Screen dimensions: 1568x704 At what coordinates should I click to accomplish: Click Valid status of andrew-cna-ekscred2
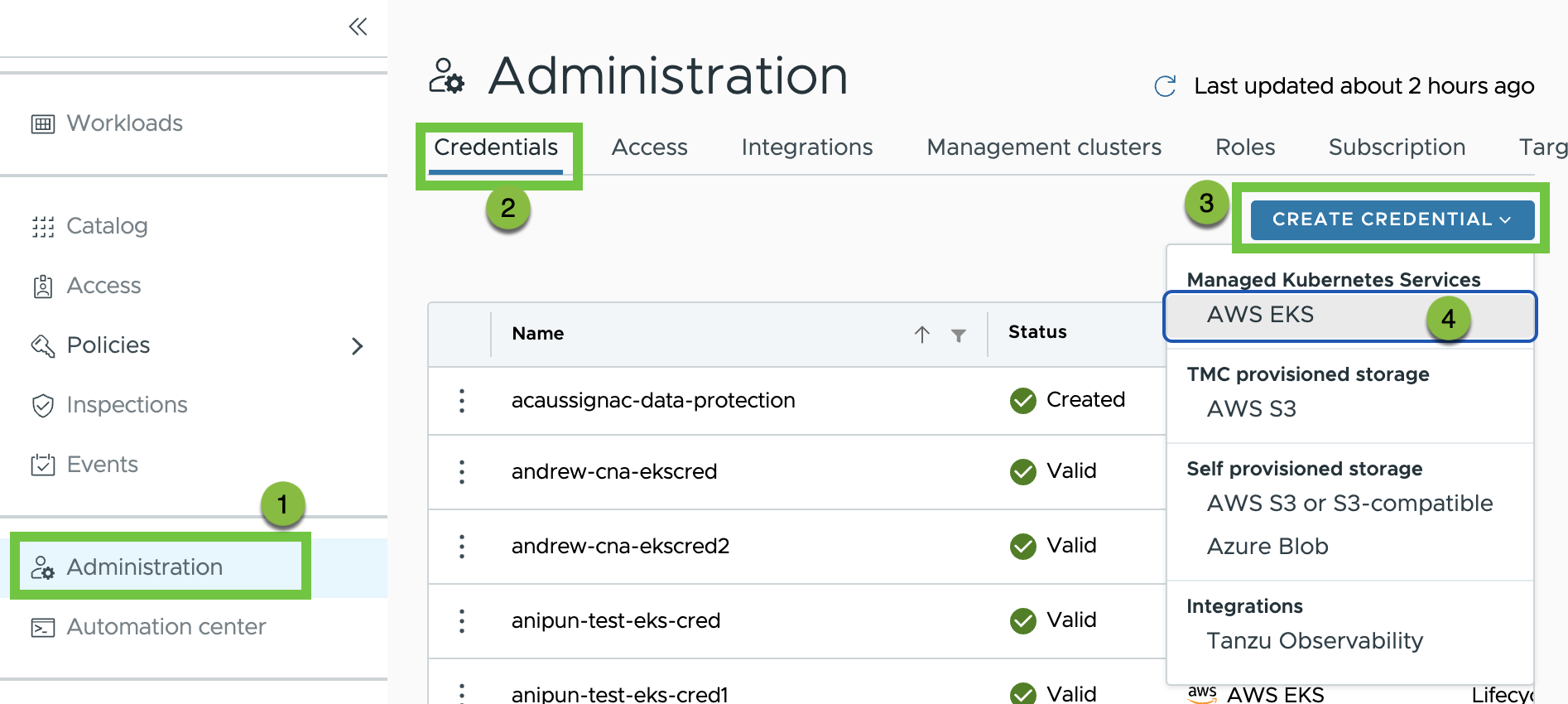coord(1071,546)
